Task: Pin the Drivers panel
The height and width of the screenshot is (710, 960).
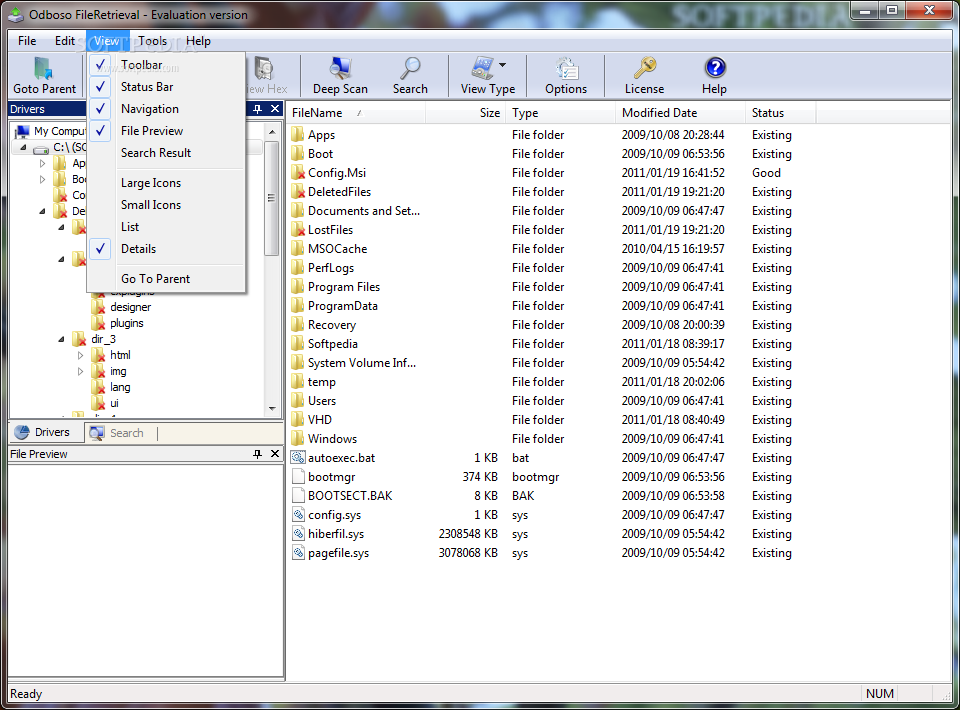Action: 258,109
